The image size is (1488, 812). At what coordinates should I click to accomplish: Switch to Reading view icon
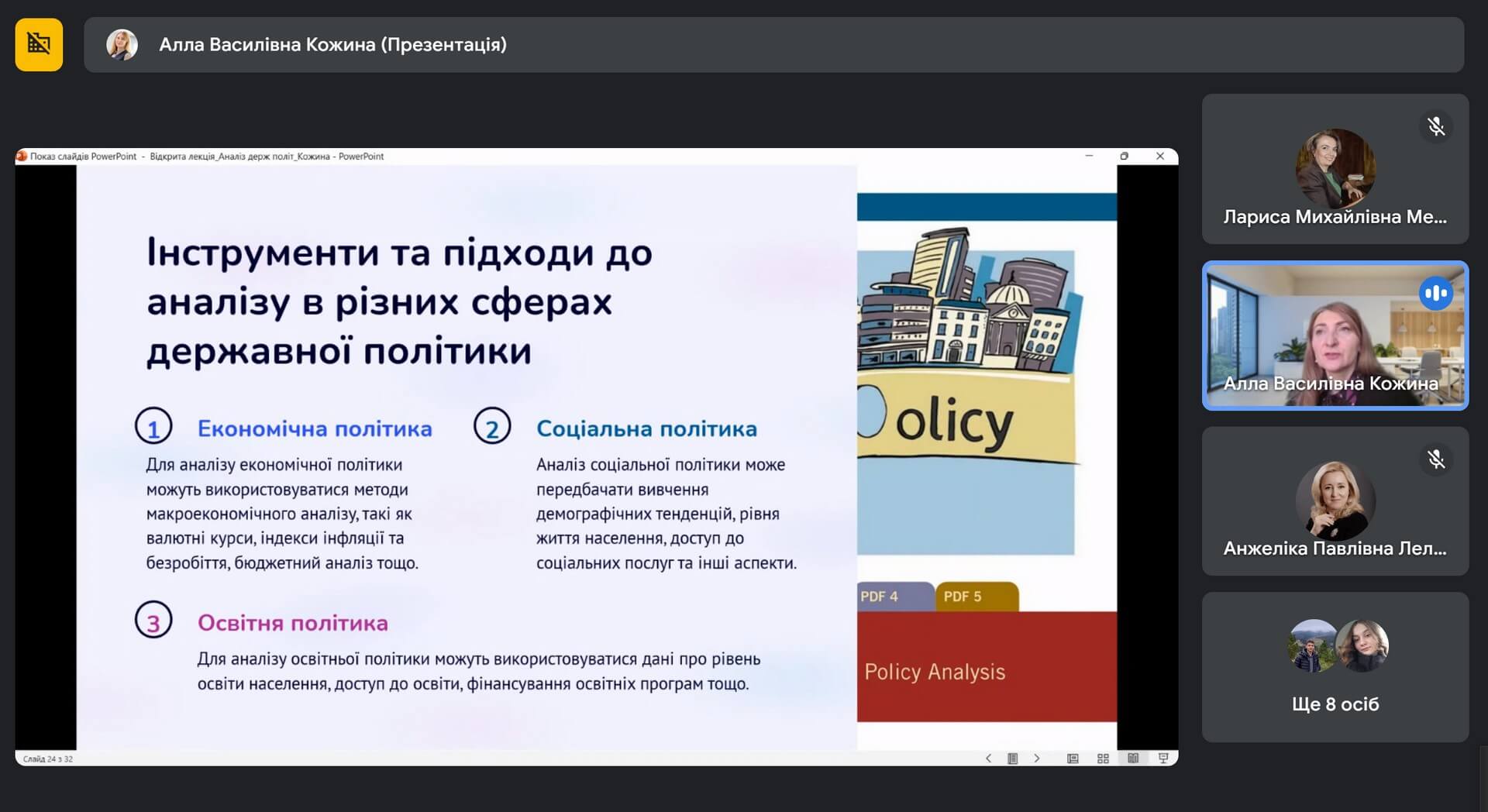pos(1133,759)
